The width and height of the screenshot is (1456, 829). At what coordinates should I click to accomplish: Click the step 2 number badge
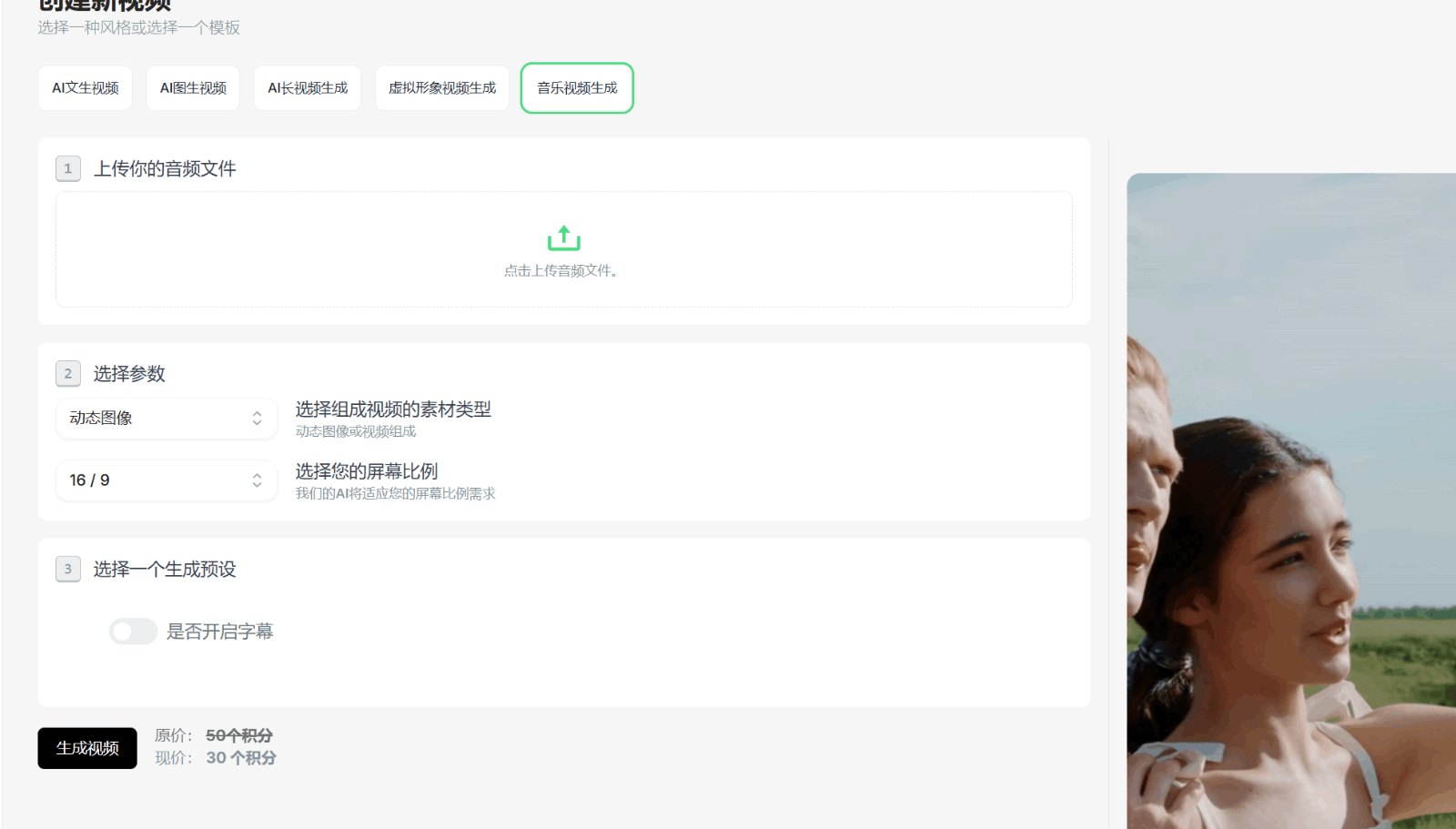(68, 374)
